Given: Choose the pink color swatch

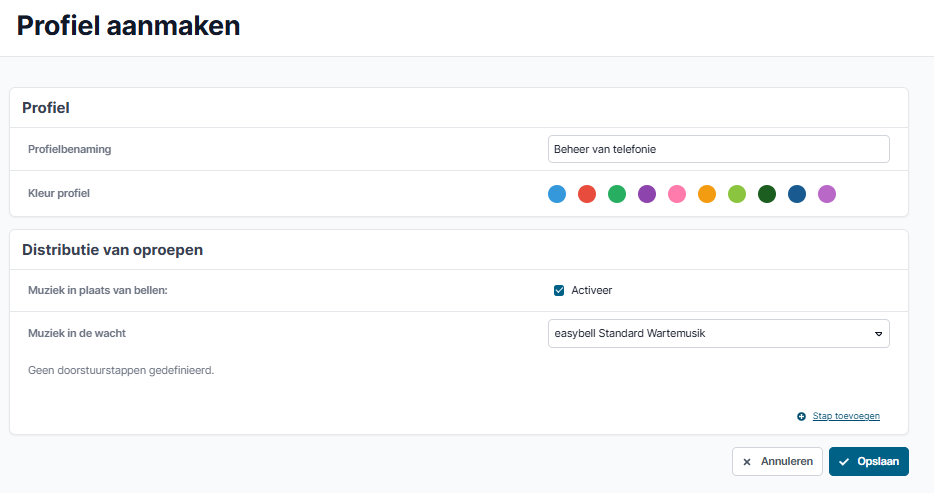Looking at the screenshot, I should click(677, 194).
